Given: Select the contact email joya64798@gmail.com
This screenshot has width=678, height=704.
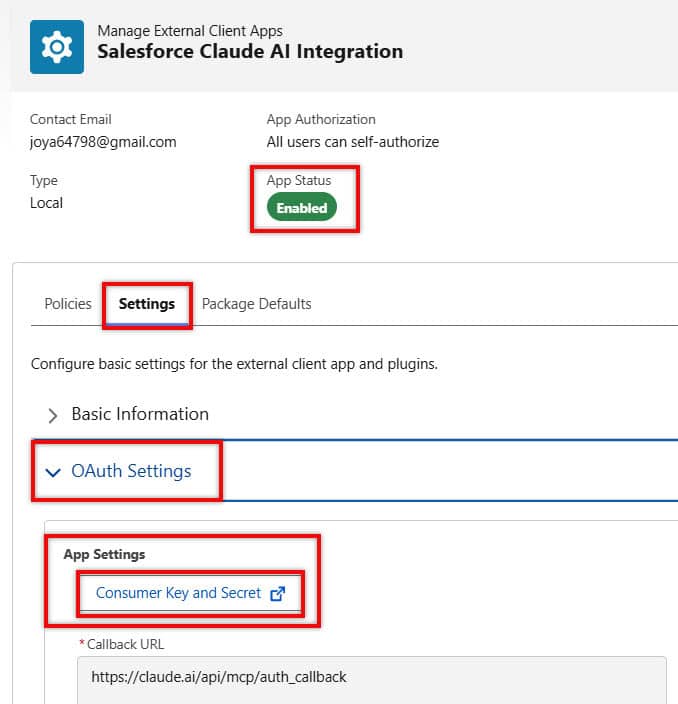Looking at the screenshot, I should (103, 142).
